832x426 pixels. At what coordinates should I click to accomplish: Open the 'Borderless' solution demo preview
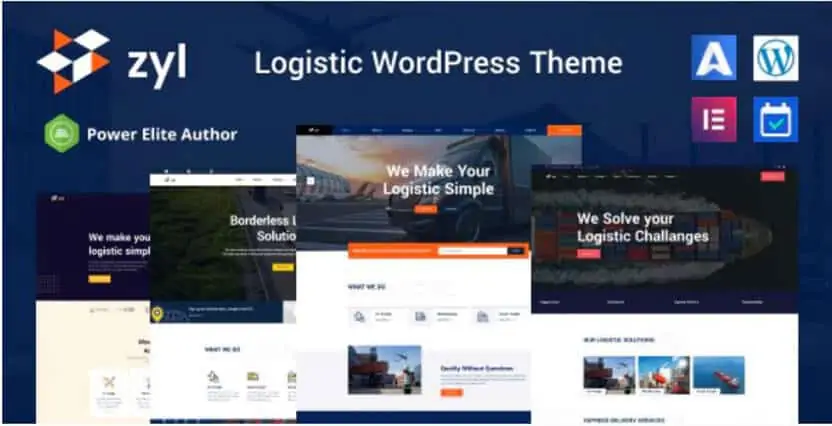point(223,297)
